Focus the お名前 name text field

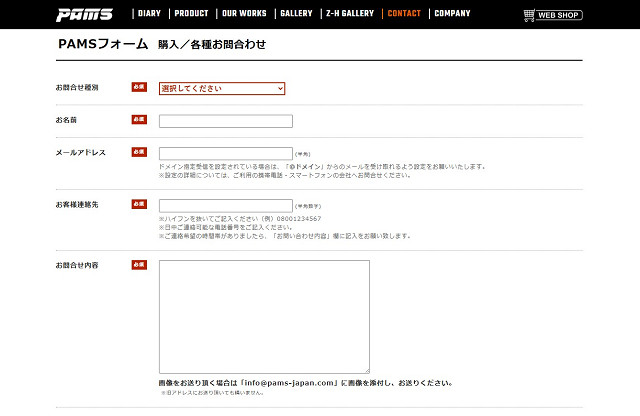[225, 121]
